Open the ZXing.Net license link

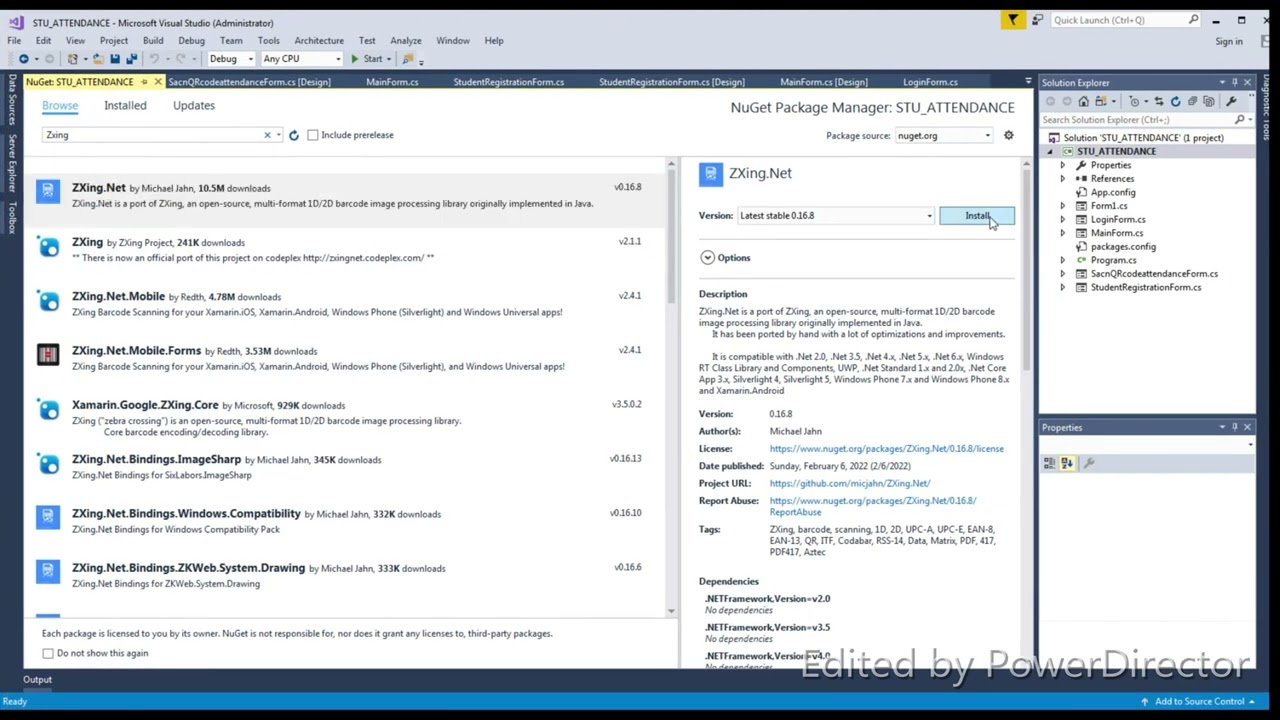(886, 449)
